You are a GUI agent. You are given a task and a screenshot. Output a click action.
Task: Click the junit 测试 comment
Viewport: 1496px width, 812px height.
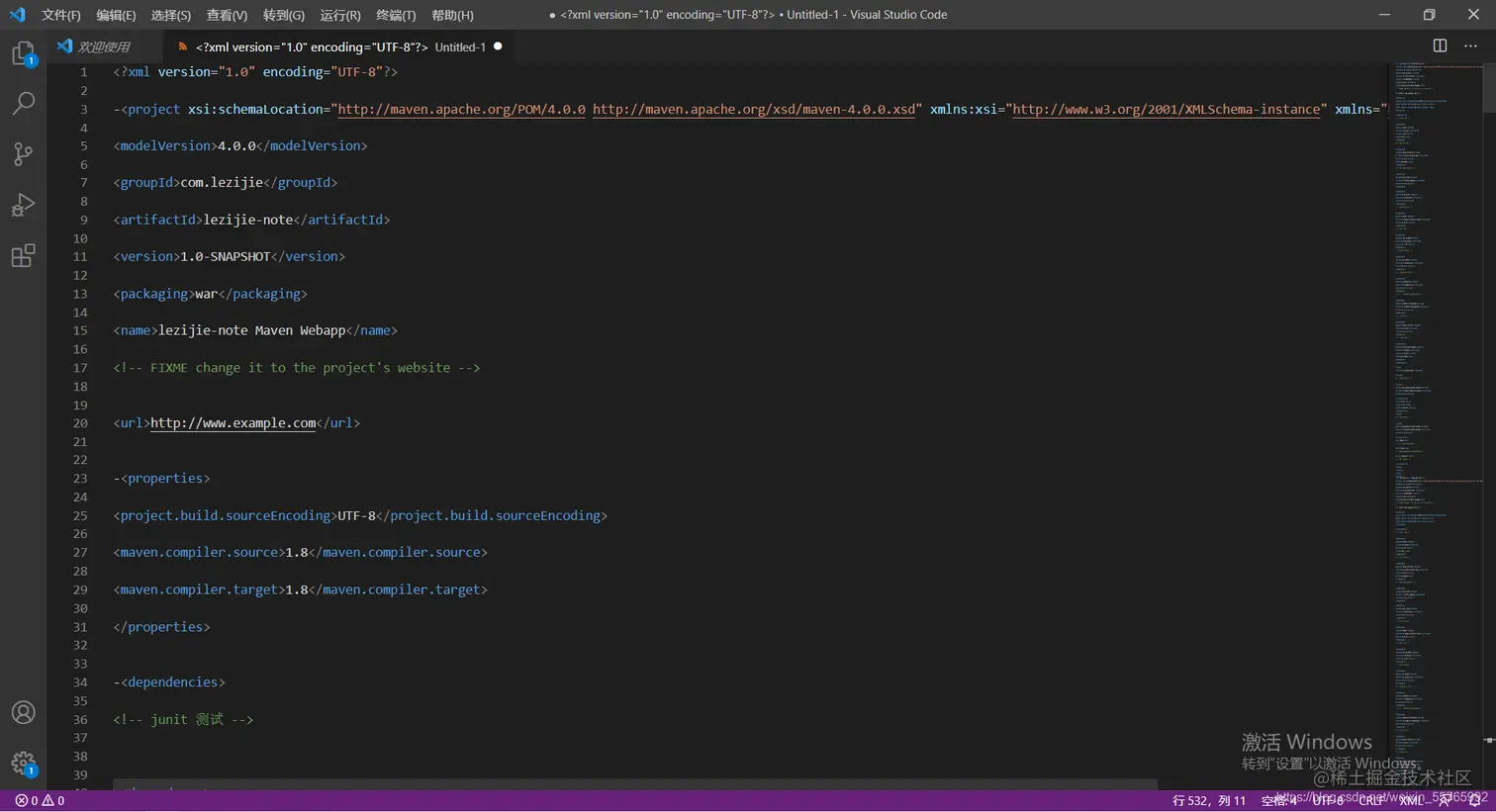(183, 719)
